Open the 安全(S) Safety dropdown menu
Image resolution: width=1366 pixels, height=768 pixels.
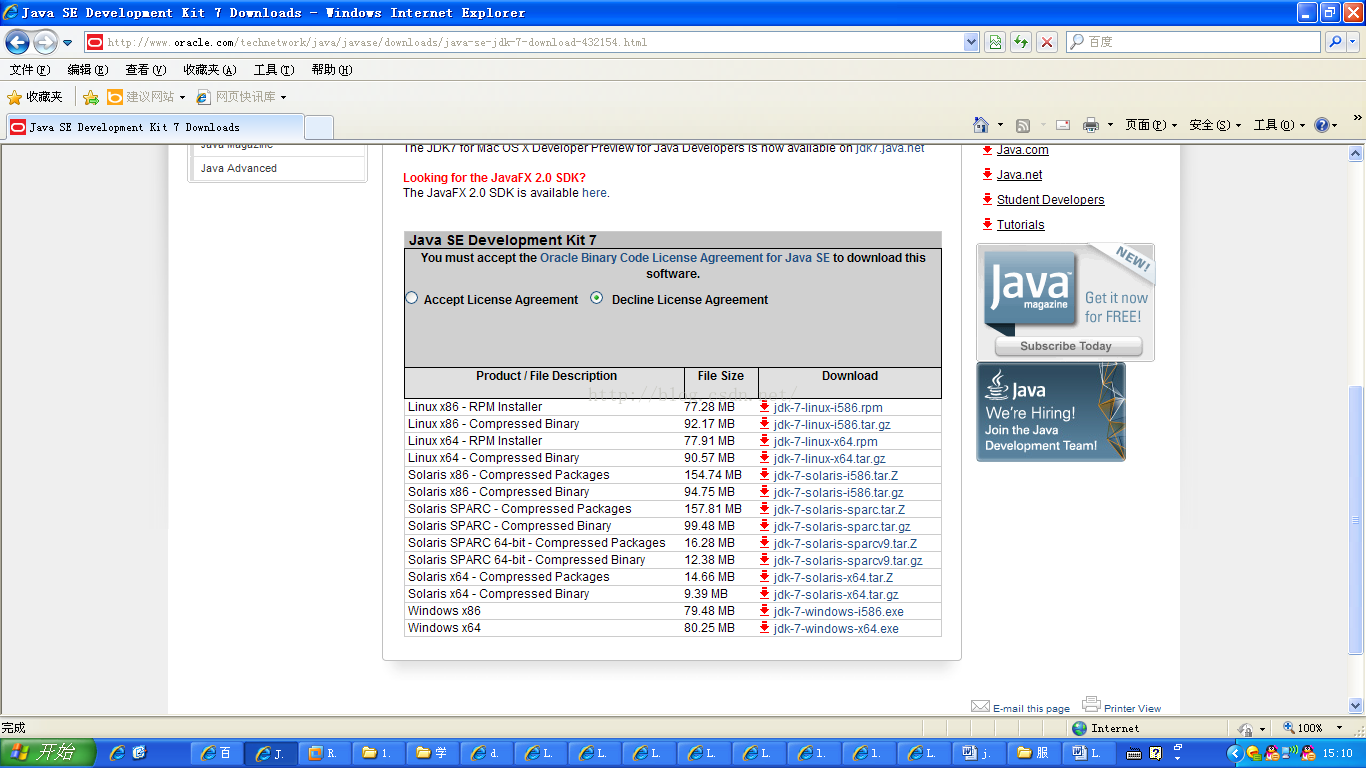[x=1214, y=125]
